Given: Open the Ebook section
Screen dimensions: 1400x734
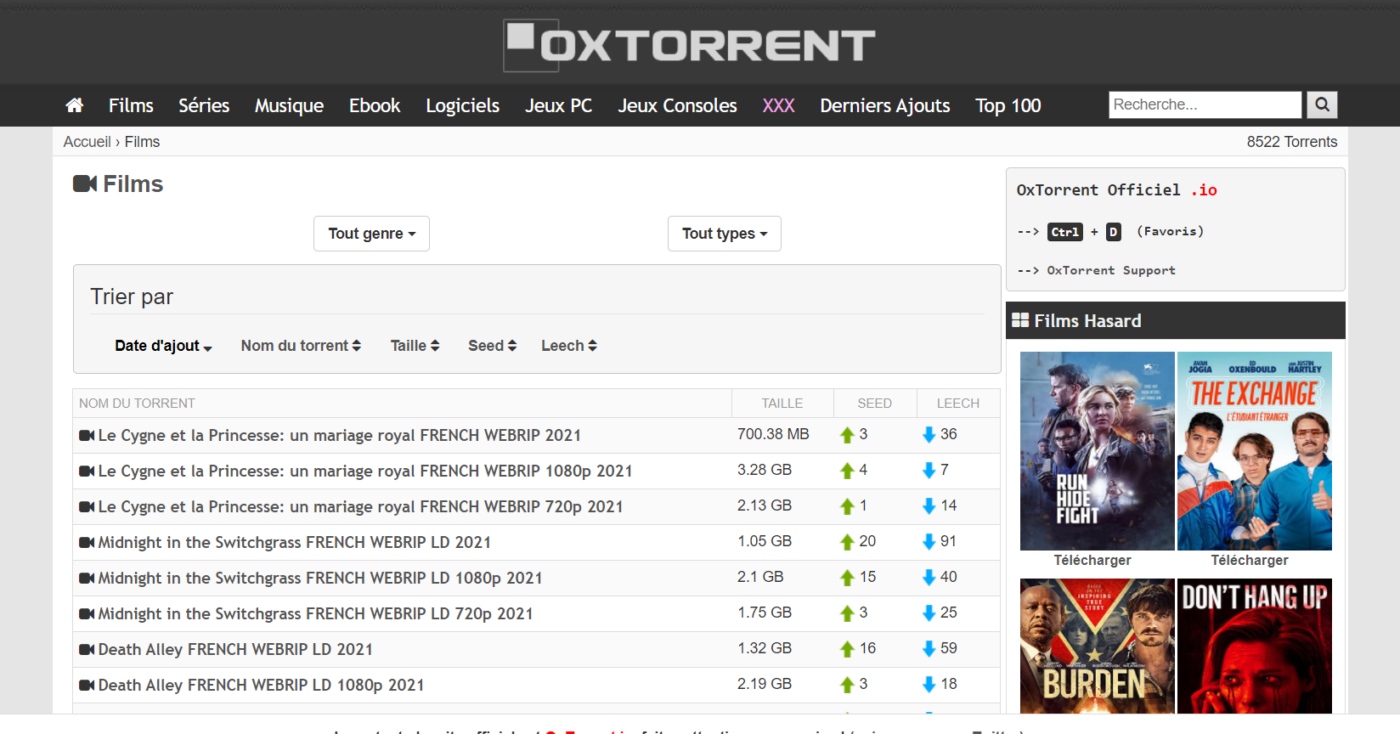Looking at the screenshot, I should (x=375, y=105).
